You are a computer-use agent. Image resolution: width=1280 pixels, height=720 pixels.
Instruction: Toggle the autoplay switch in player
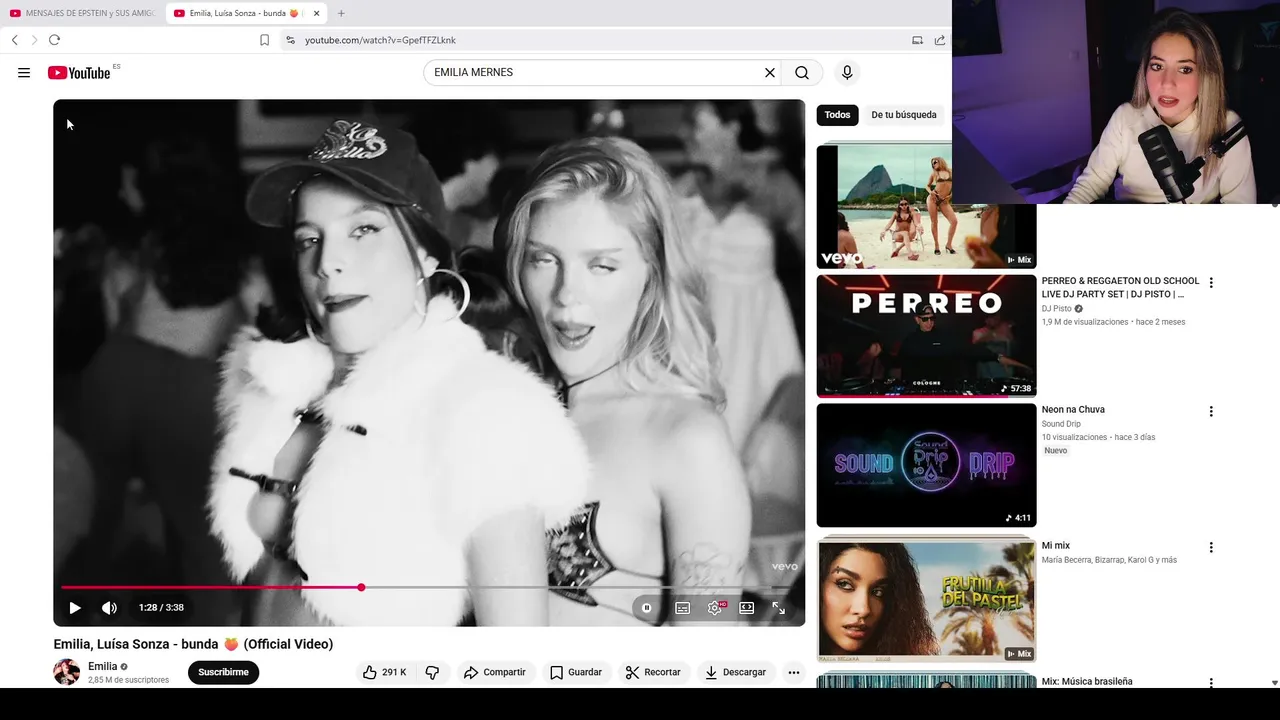pos(647,608)
